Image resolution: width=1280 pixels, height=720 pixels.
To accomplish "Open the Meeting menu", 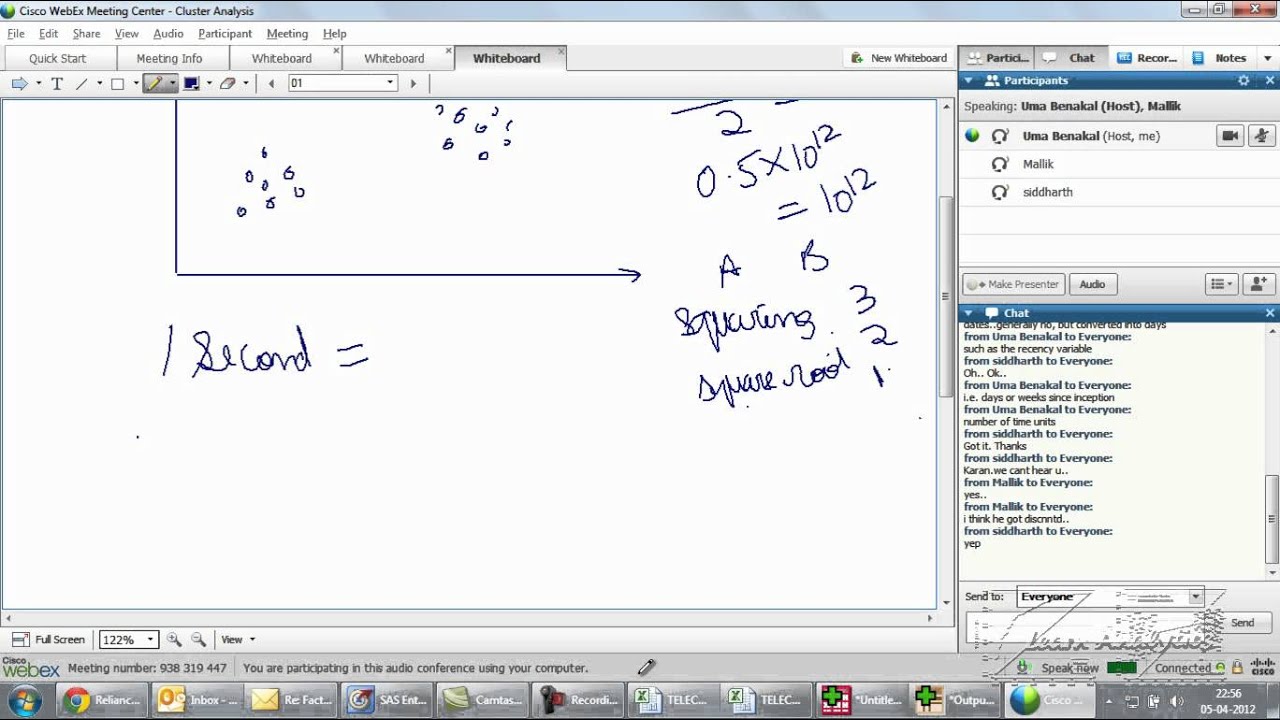I will click(287, 33).
